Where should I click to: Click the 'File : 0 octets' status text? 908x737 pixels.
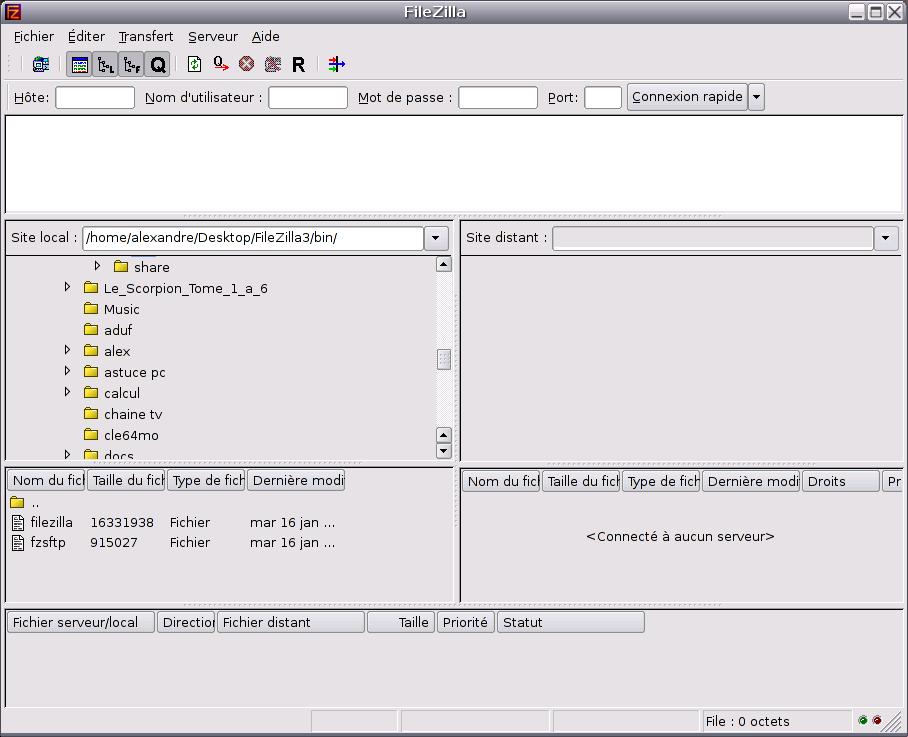[747, 721]
